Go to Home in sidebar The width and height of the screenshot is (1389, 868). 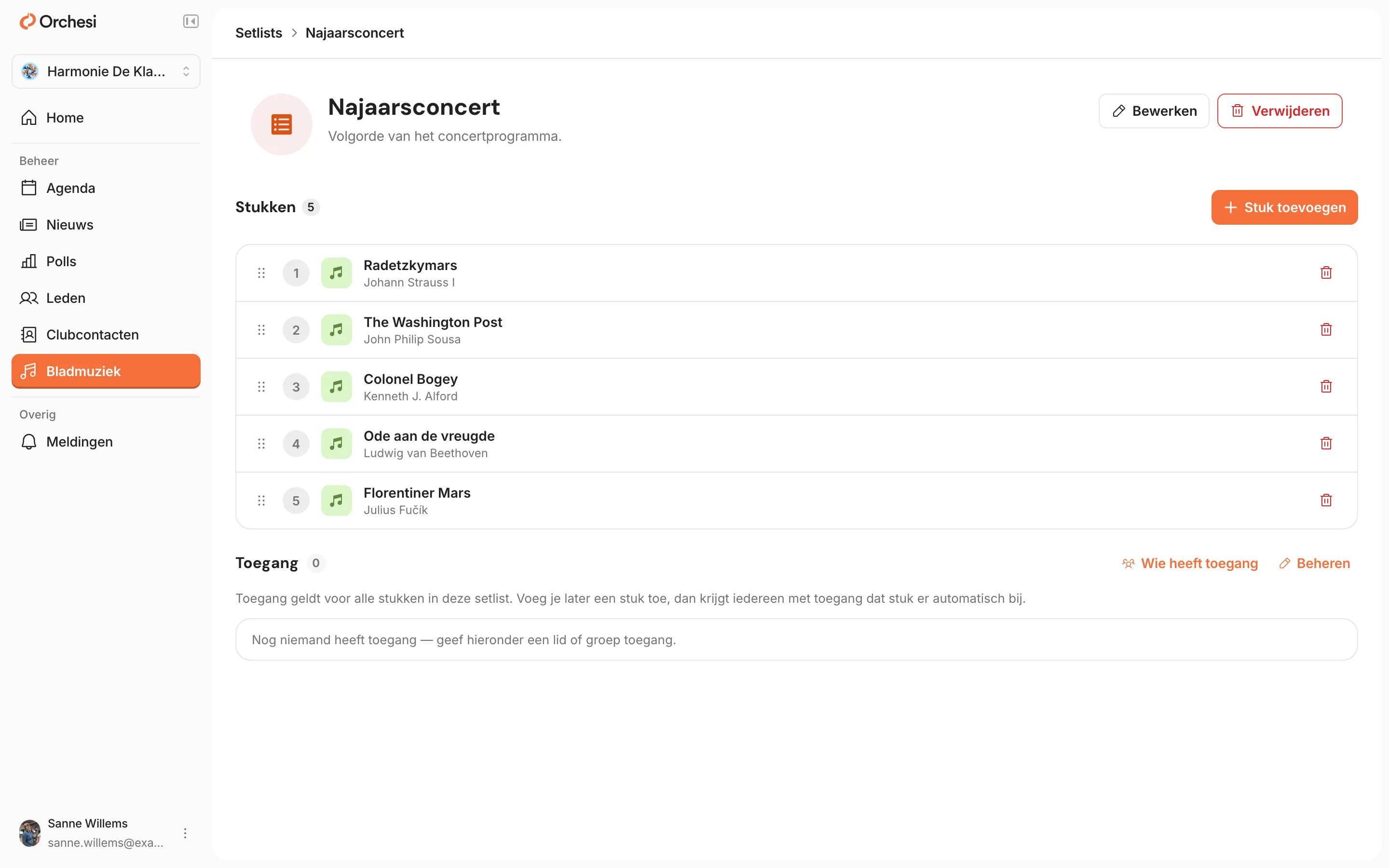106,118
